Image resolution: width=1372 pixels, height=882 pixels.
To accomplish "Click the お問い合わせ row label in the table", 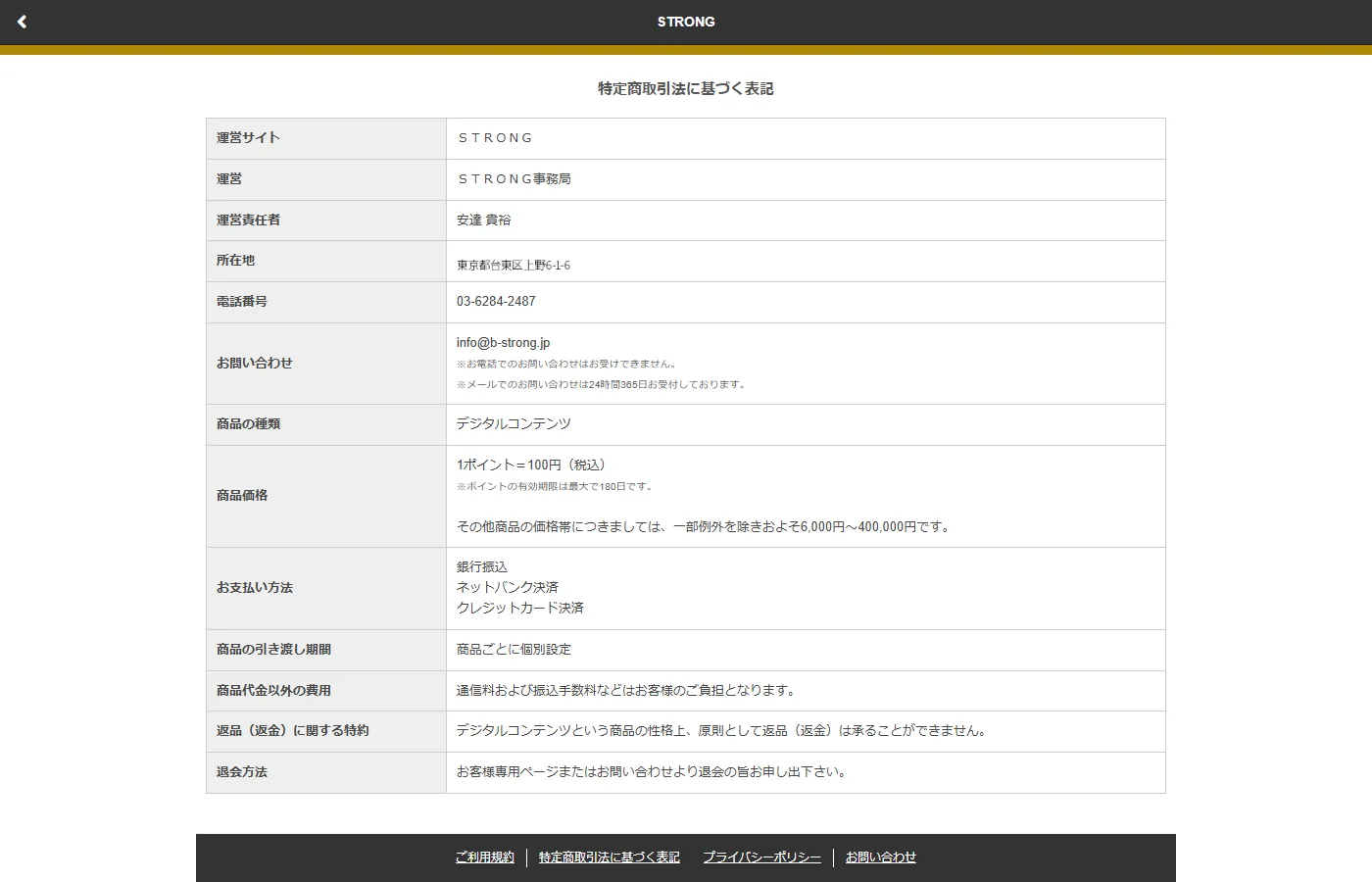I will tap(255, 364).
